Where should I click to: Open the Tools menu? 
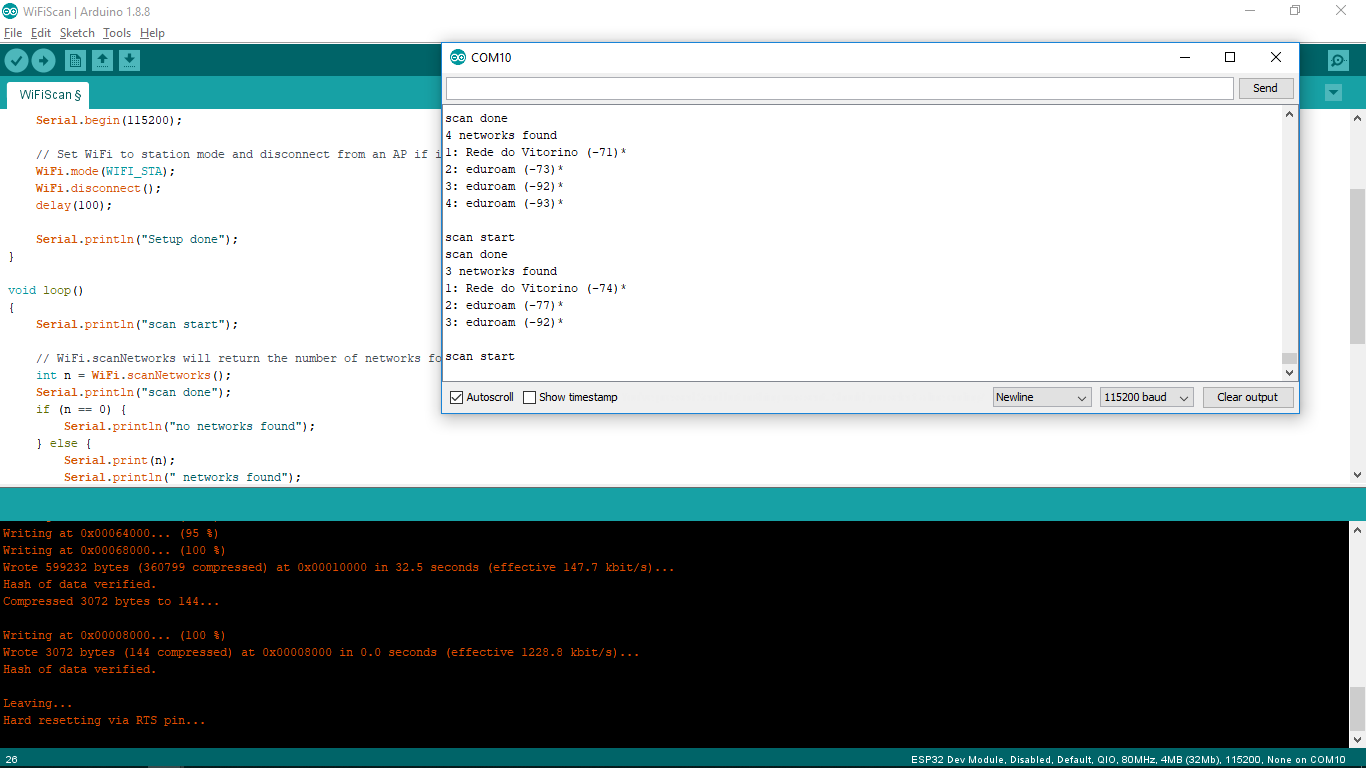coord(117,33)
